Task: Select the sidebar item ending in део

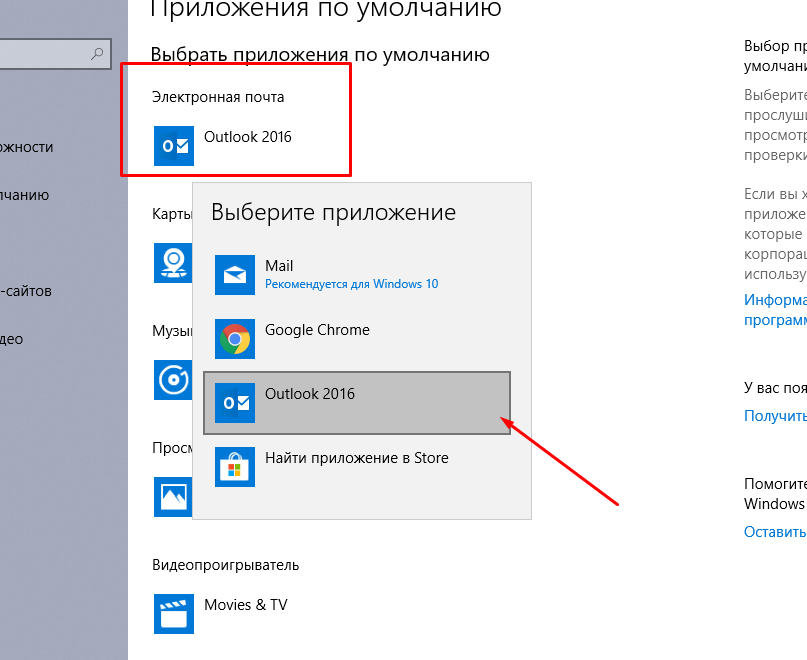Action: click(12, 339)
